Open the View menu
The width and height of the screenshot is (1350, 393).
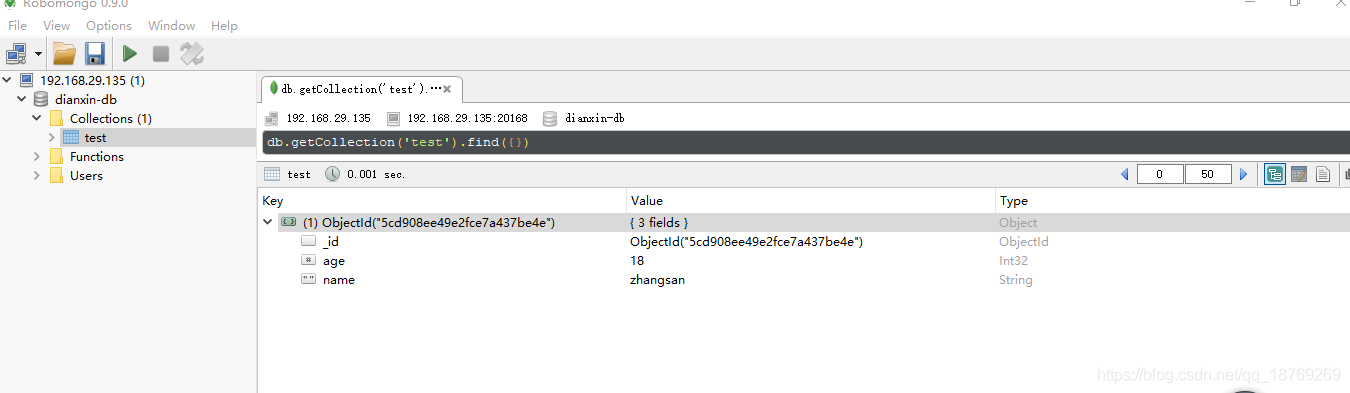pos(57,25)
